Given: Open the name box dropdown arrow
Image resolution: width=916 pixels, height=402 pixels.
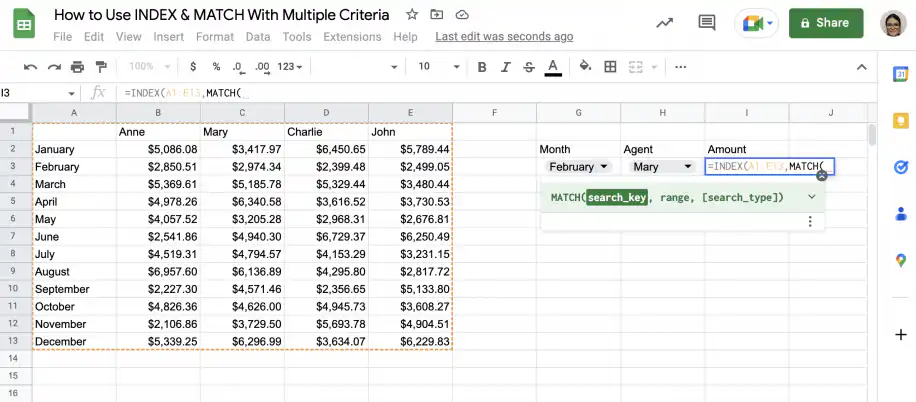Looking at the screenshot, I should (x=71, y=93).
